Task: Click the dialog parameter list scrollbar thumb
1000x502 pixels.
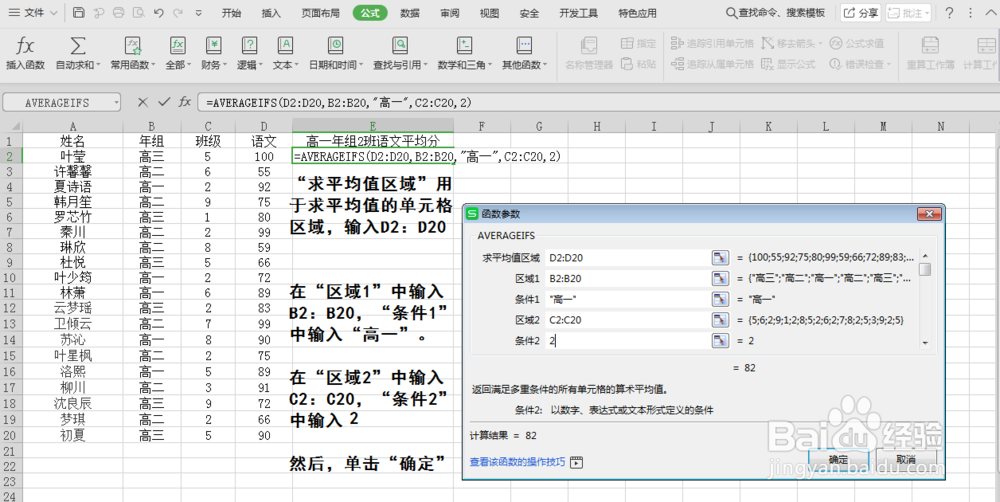Action: 925,269
